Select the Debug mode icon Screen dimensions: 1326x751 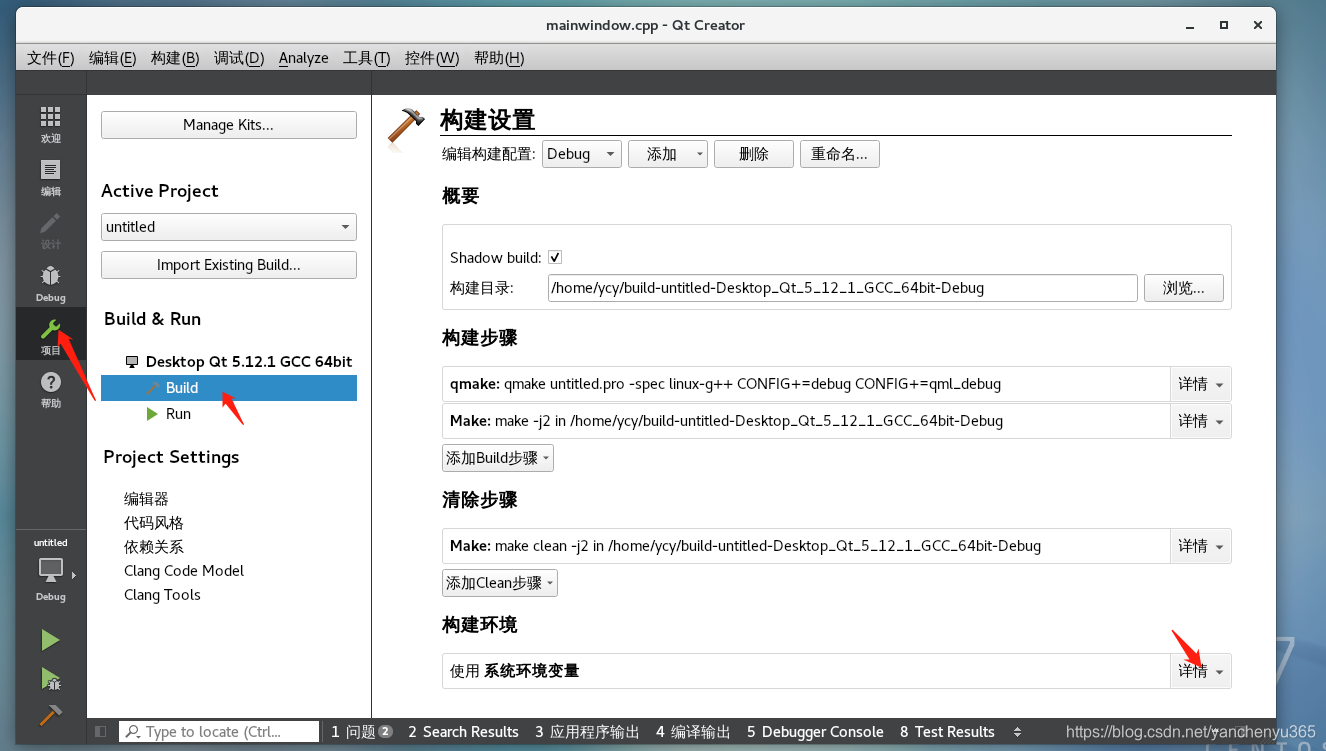(50, 281)
